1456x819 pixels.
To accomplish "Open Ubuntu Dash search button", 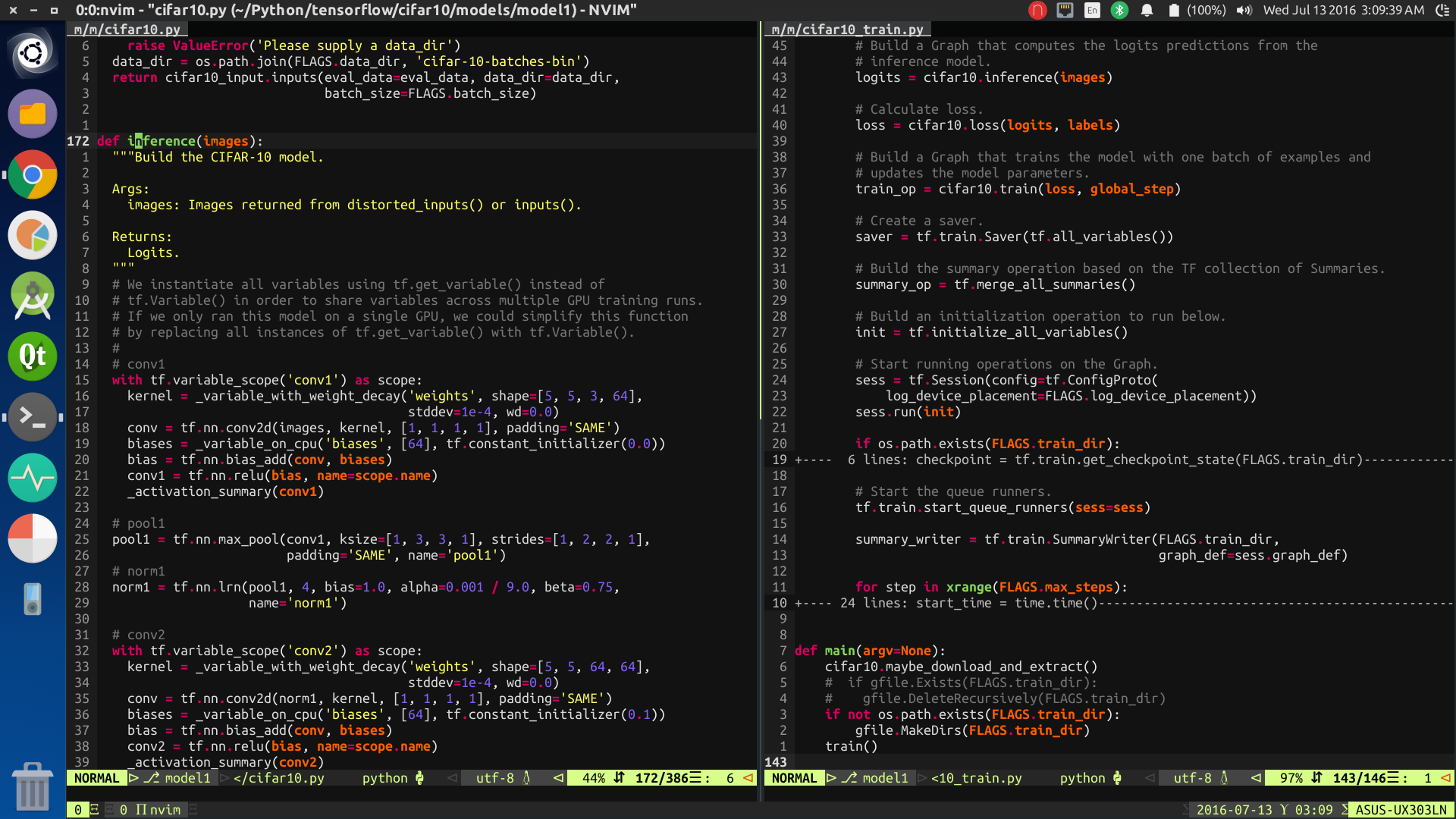I will [33, 53].
